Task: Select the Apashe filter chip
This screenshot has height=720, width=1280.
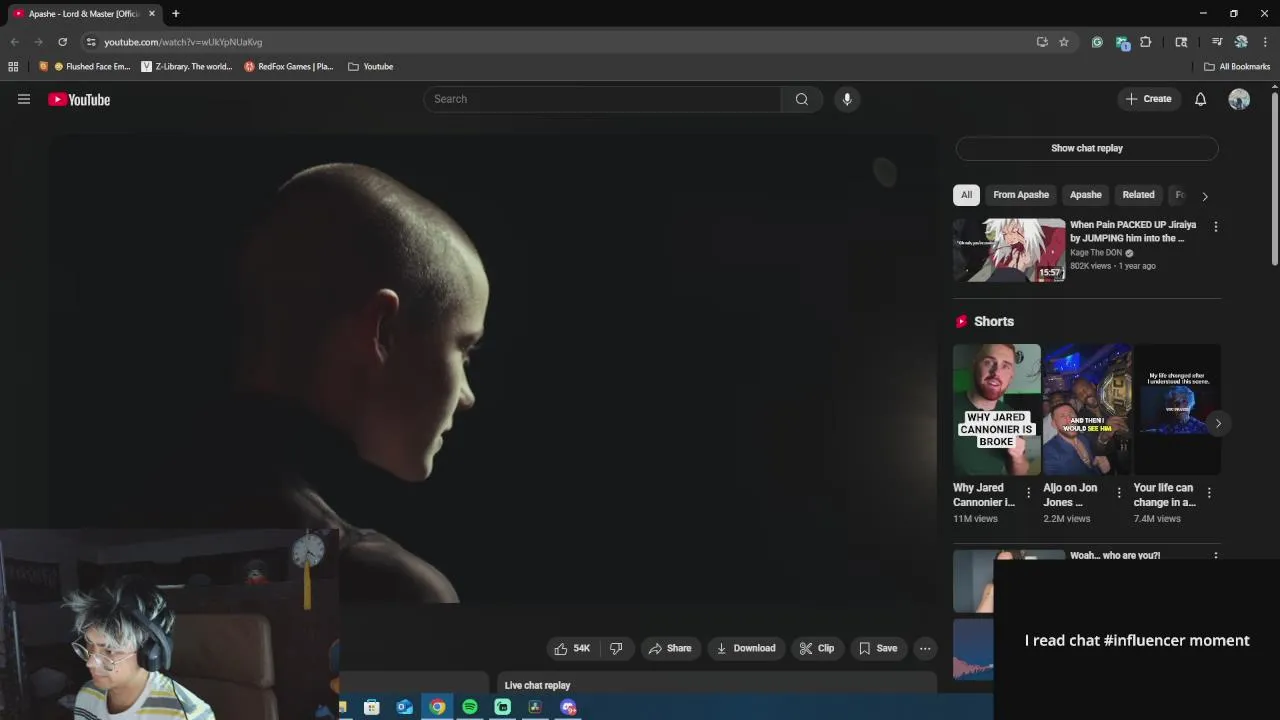Action: (1085, 195)
